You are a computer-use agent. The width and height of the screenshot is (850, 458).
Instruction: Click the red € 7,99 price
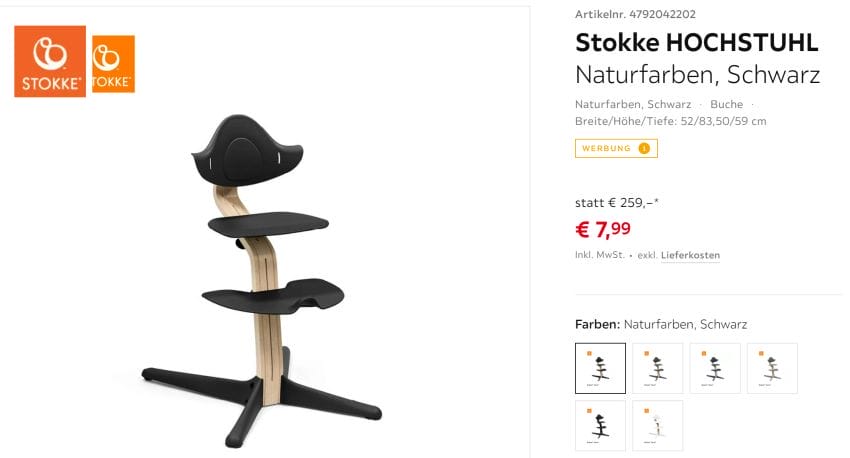click(x=603, y=229)
